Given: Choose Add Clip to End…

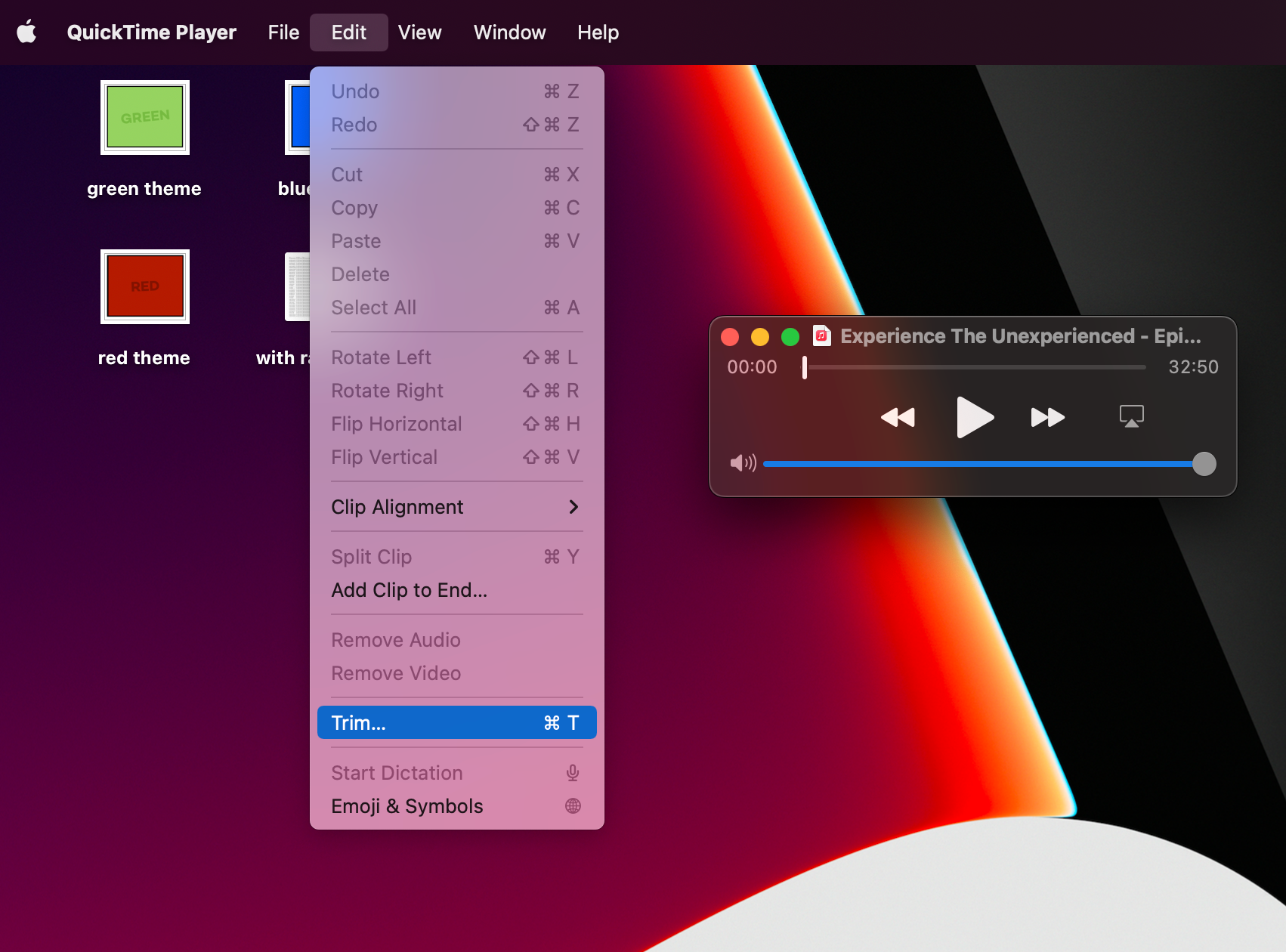Looking at the screenshot, I should pyautogui.click(x=456, y=590).
